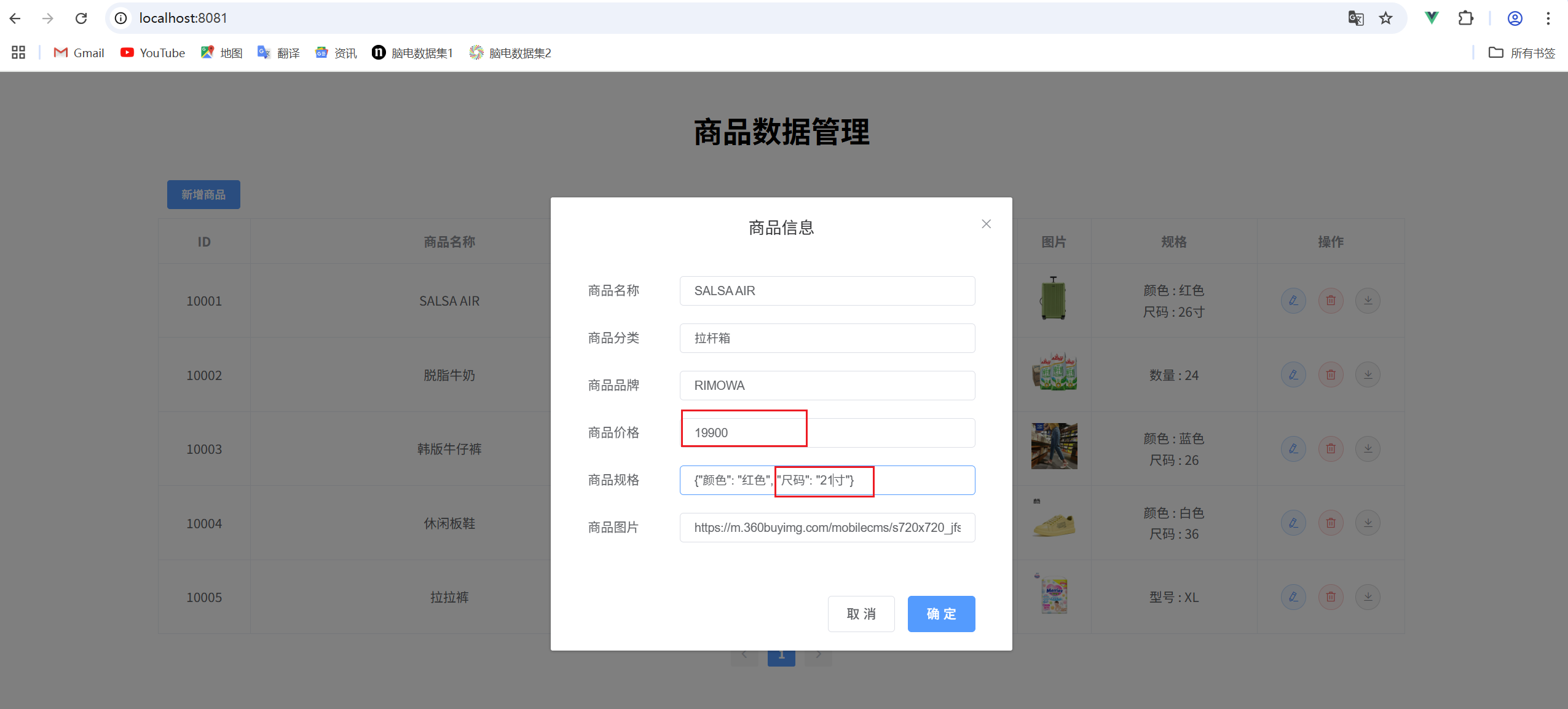1568x709 pixels.
Task: Reload the page with browser refresh icon
Action: point(81,18)
